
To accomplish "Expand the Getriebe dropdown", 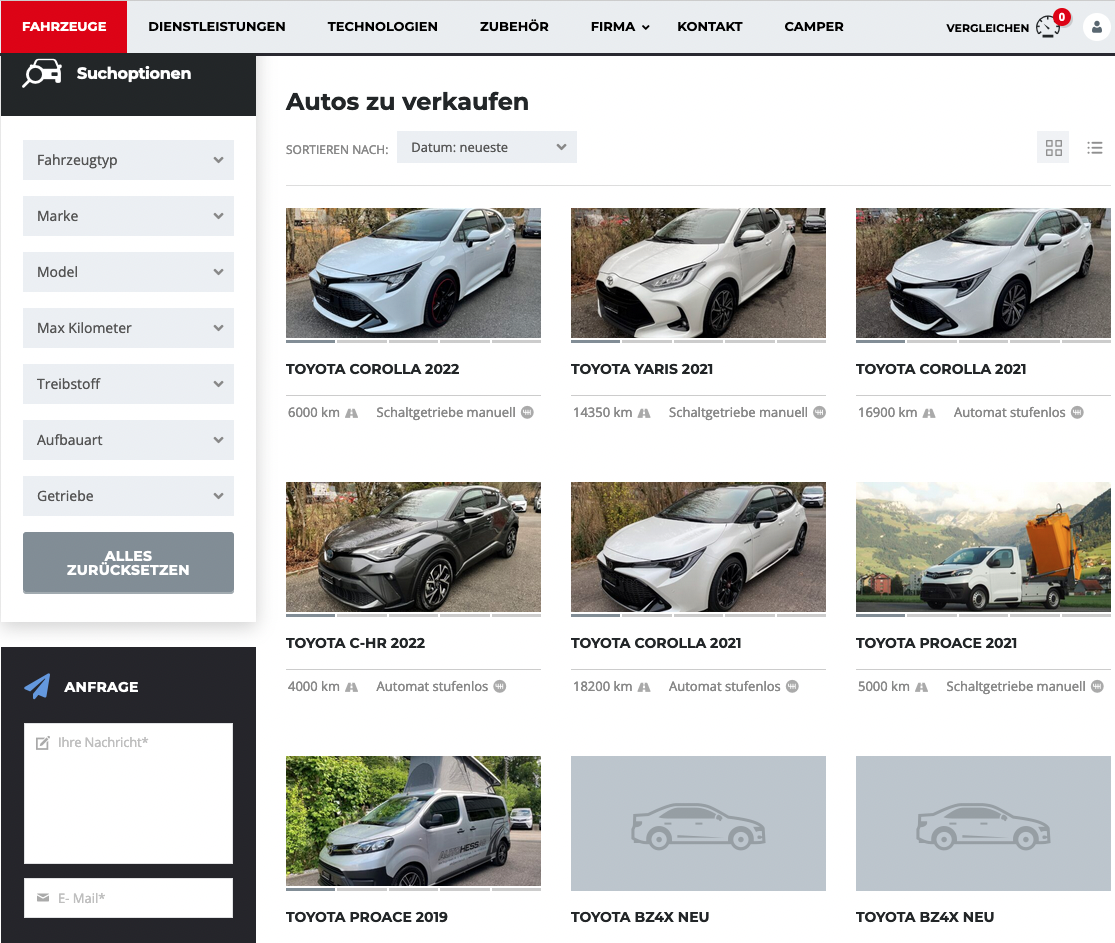I will pos(128,496).
